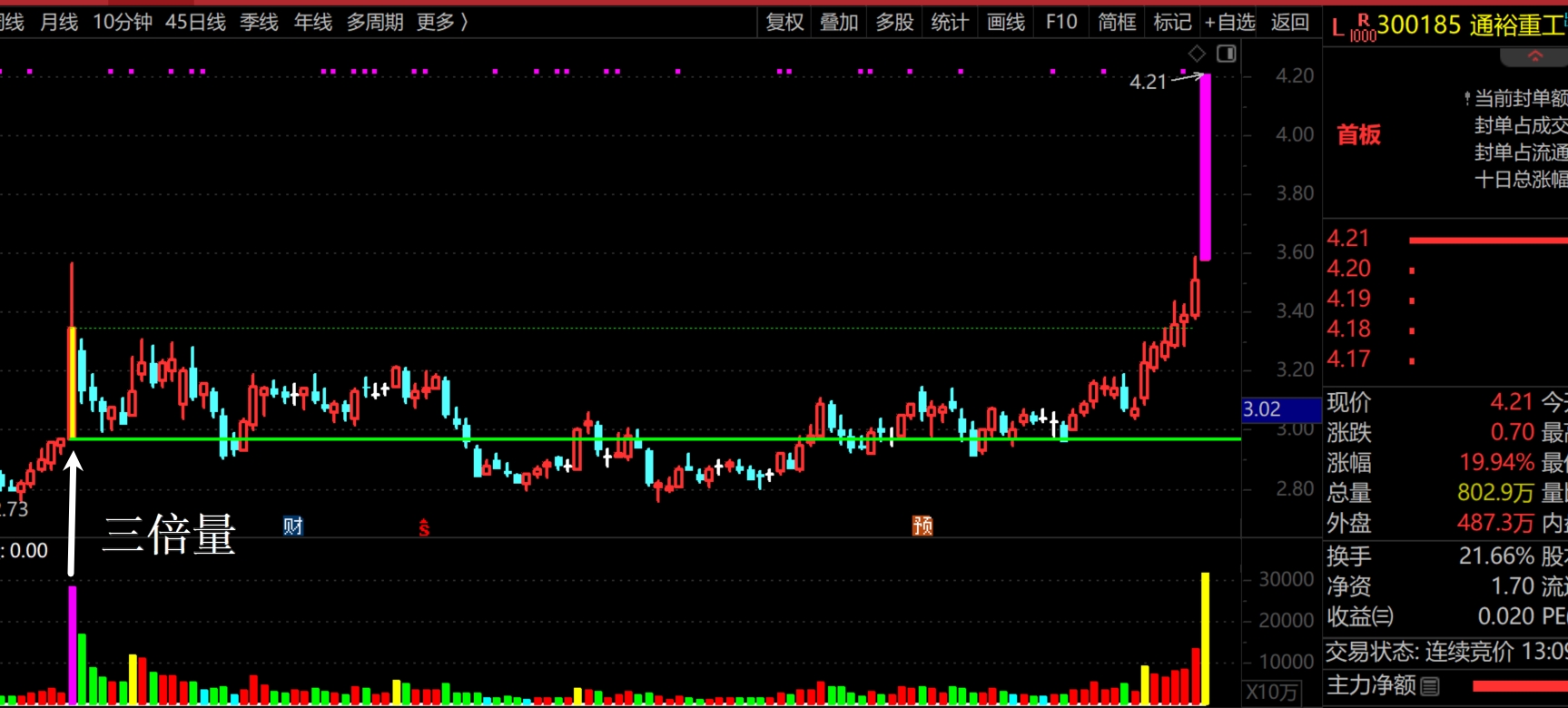Click the tall magenta limit-up candle
This screenshot has width=1568, height=708.
tap(1205, 168)
